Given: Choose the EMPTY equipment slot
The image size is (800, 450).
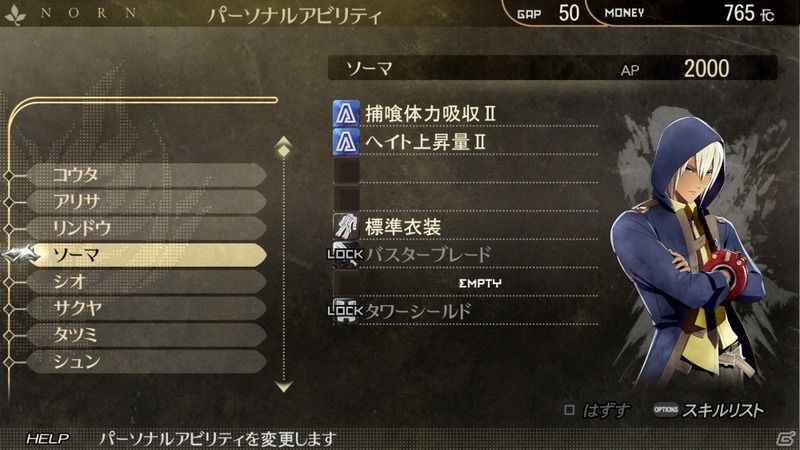Looking at the screenshot, I should tap(465, 283).
